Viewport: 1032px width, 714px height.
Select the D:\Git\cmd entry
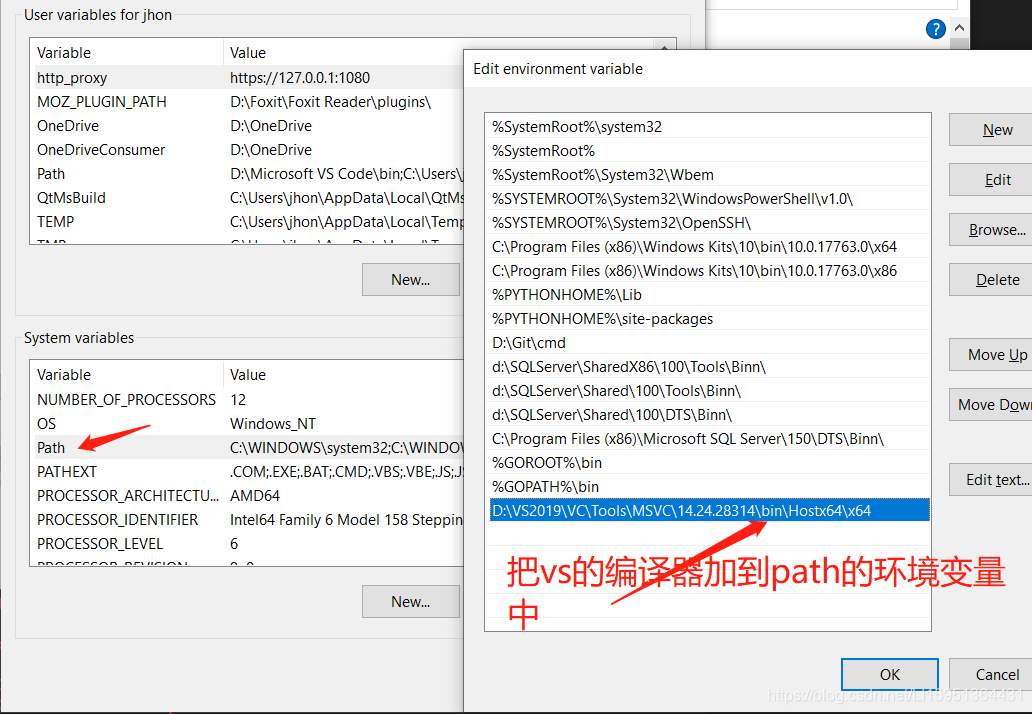pyautogui.click(x=709, y=343)
